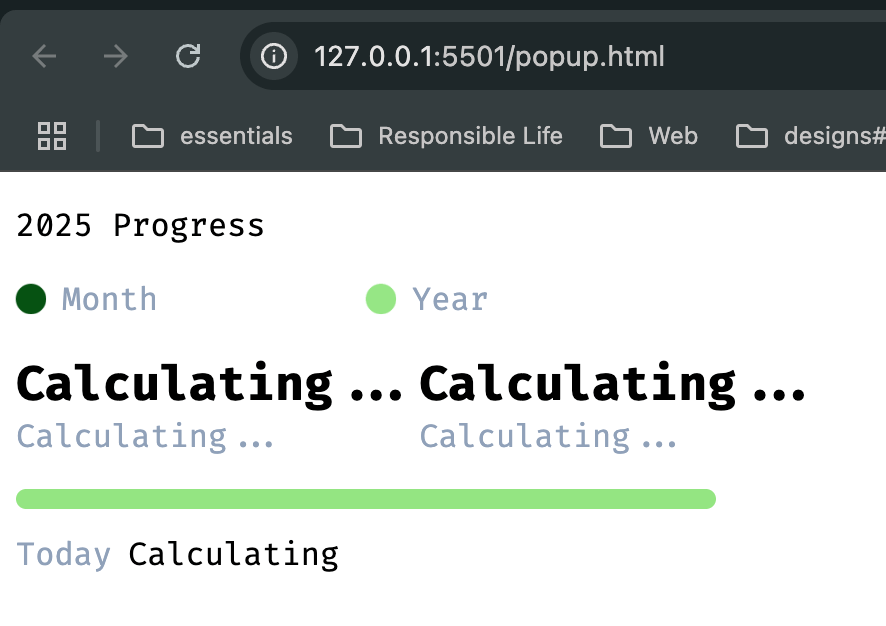Click the address bar URL text

(x=489, y=56)
